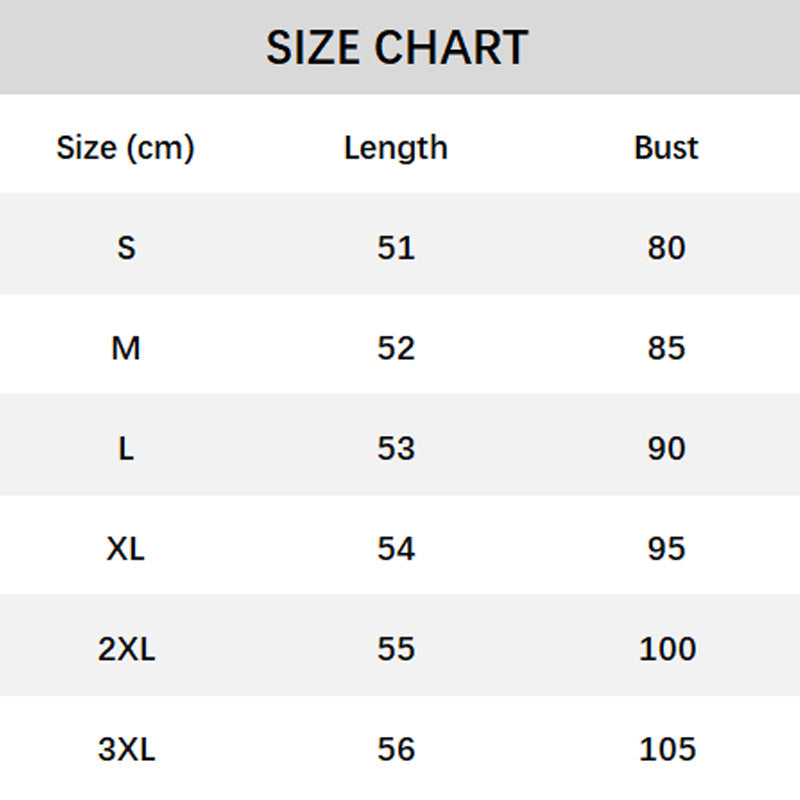Select the M size row label
Viewport: 800px width, 800px height.
pyautogui.click(x=126, y=348)
